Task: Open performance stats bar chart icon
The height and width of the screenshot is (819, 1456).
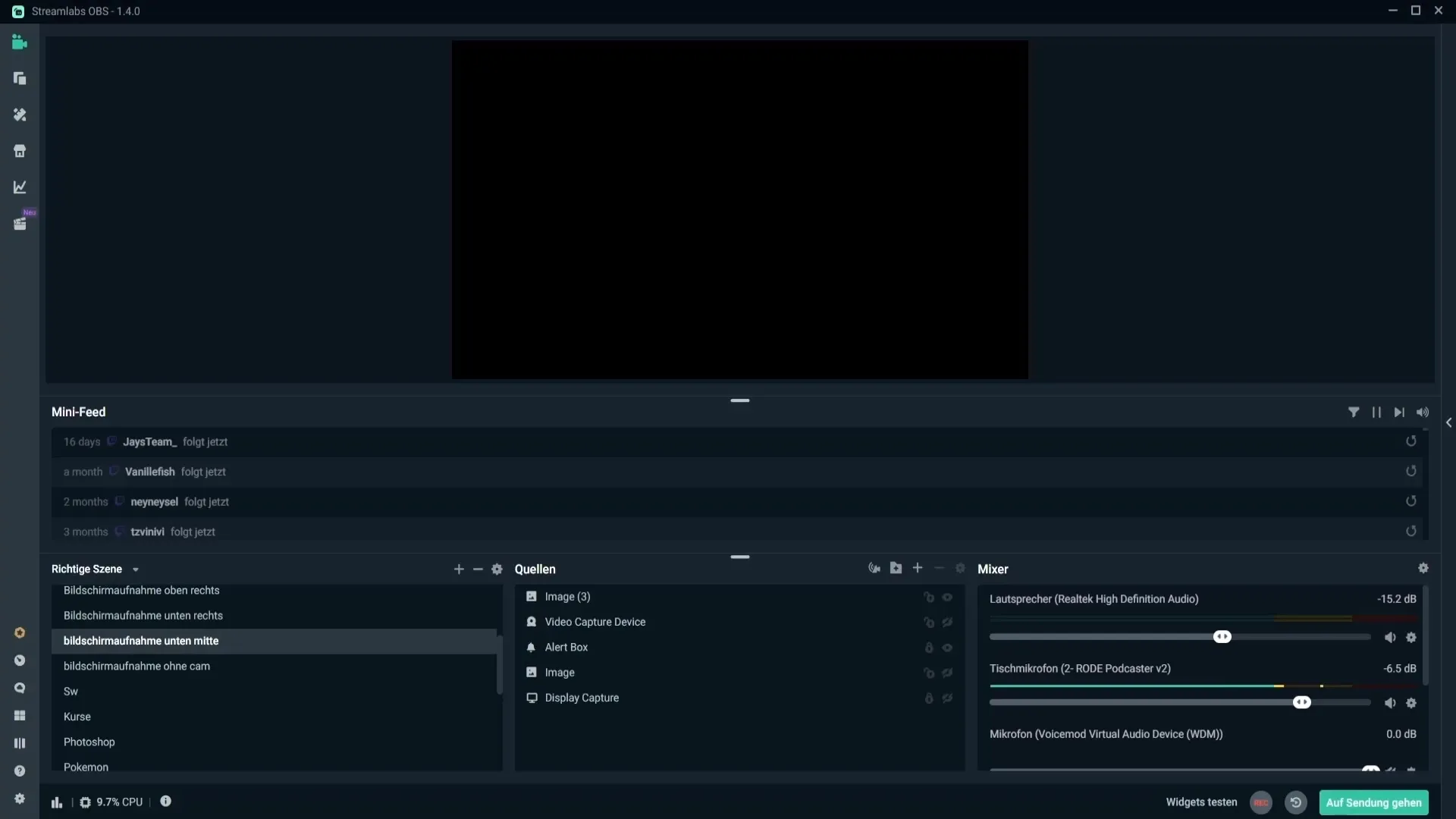Action: [57, 802]
